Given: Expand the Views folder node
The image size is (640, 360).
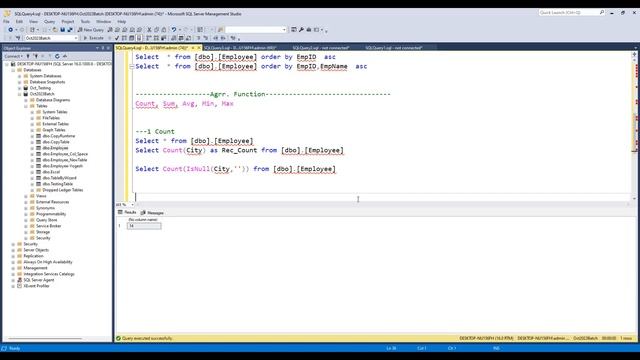Looking at the screenshot, I should [x=26, y=196].
